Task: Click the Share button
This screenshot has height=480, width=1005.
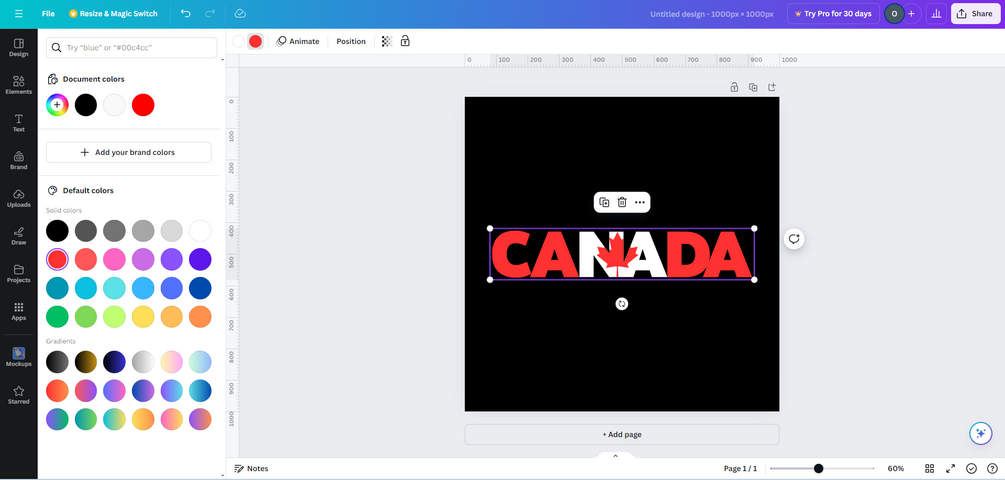Action: (976, 13)
